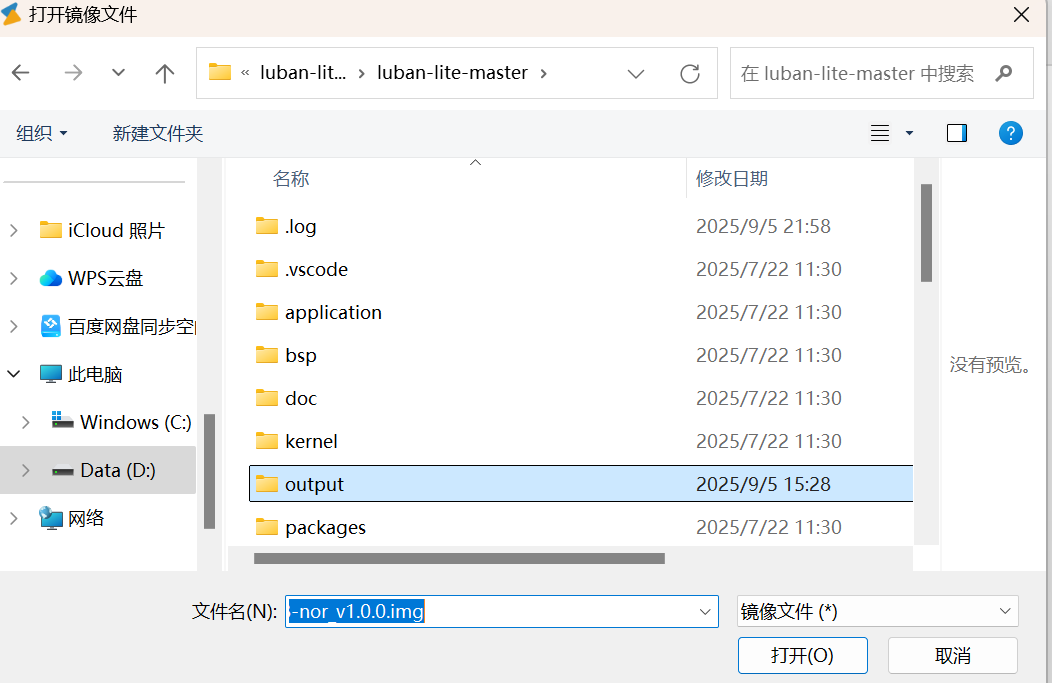Click the navigation pane scrollbar
1052x683 pixels.
209,472
